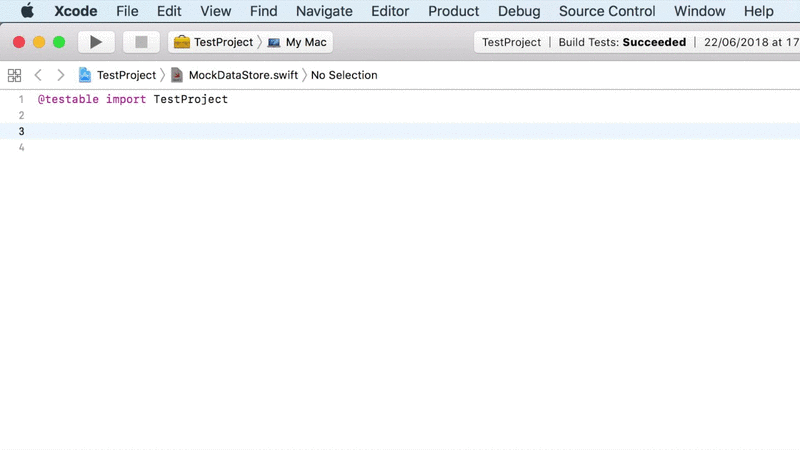The height and width of the screenshot is (450, 800).
Task: Click the Swift file icon in jump bar
Action: pos(177,75)
